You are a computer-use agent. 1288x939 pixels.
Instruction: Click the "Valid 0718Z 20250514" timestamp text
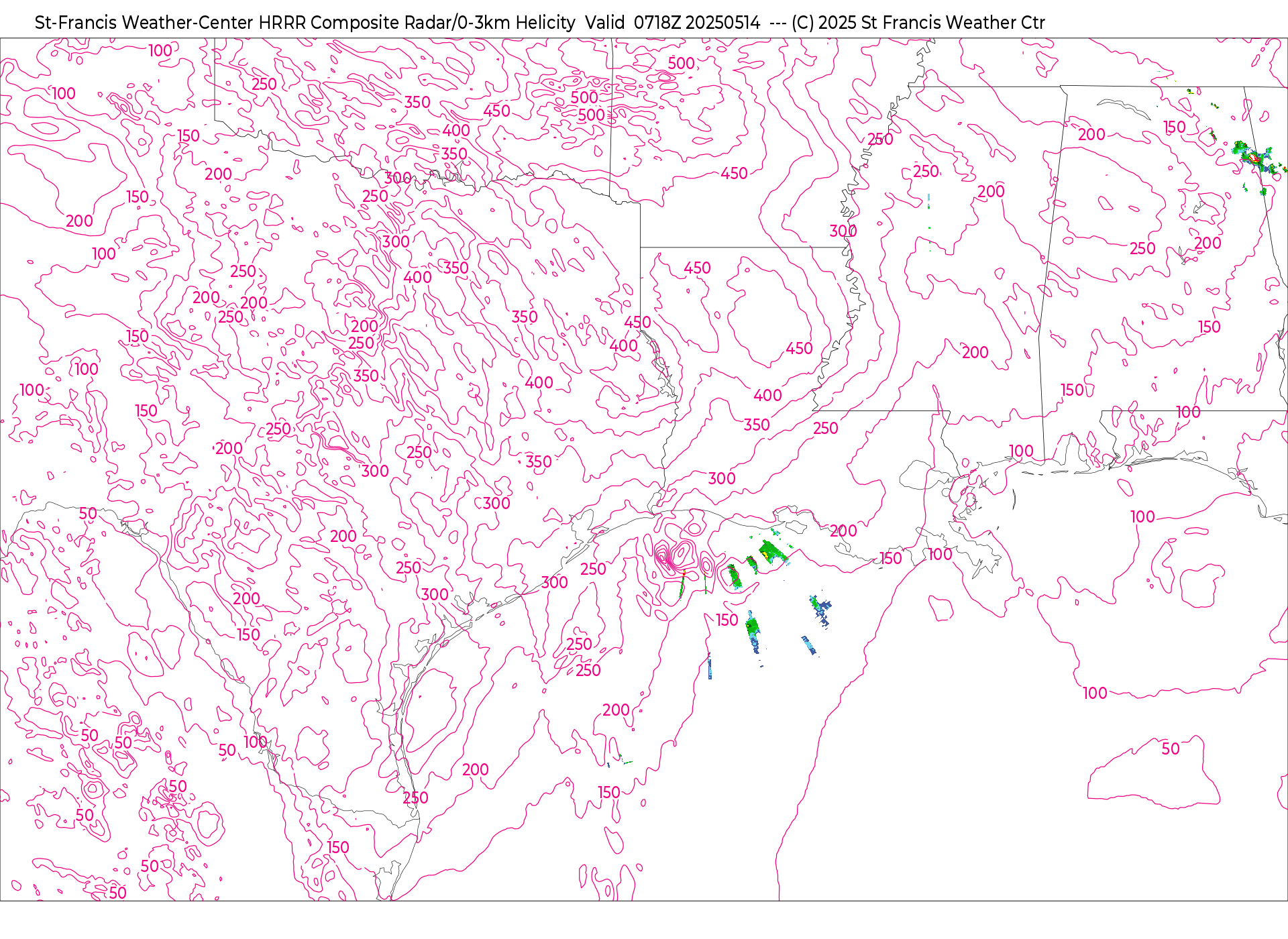pos(672,23)
